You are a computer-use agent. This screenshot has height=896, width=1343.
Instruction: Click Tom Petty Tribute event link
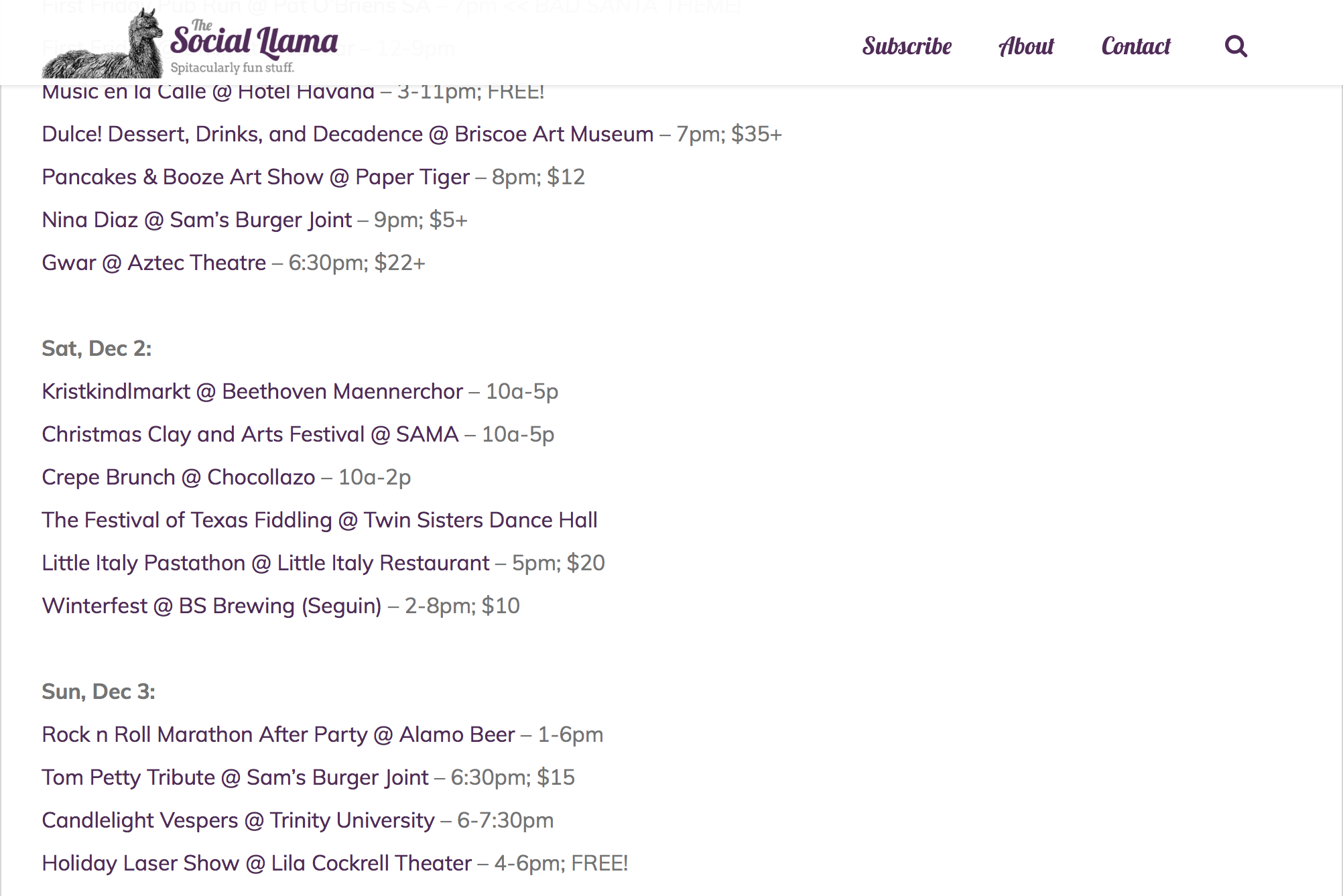coord(235,777)
